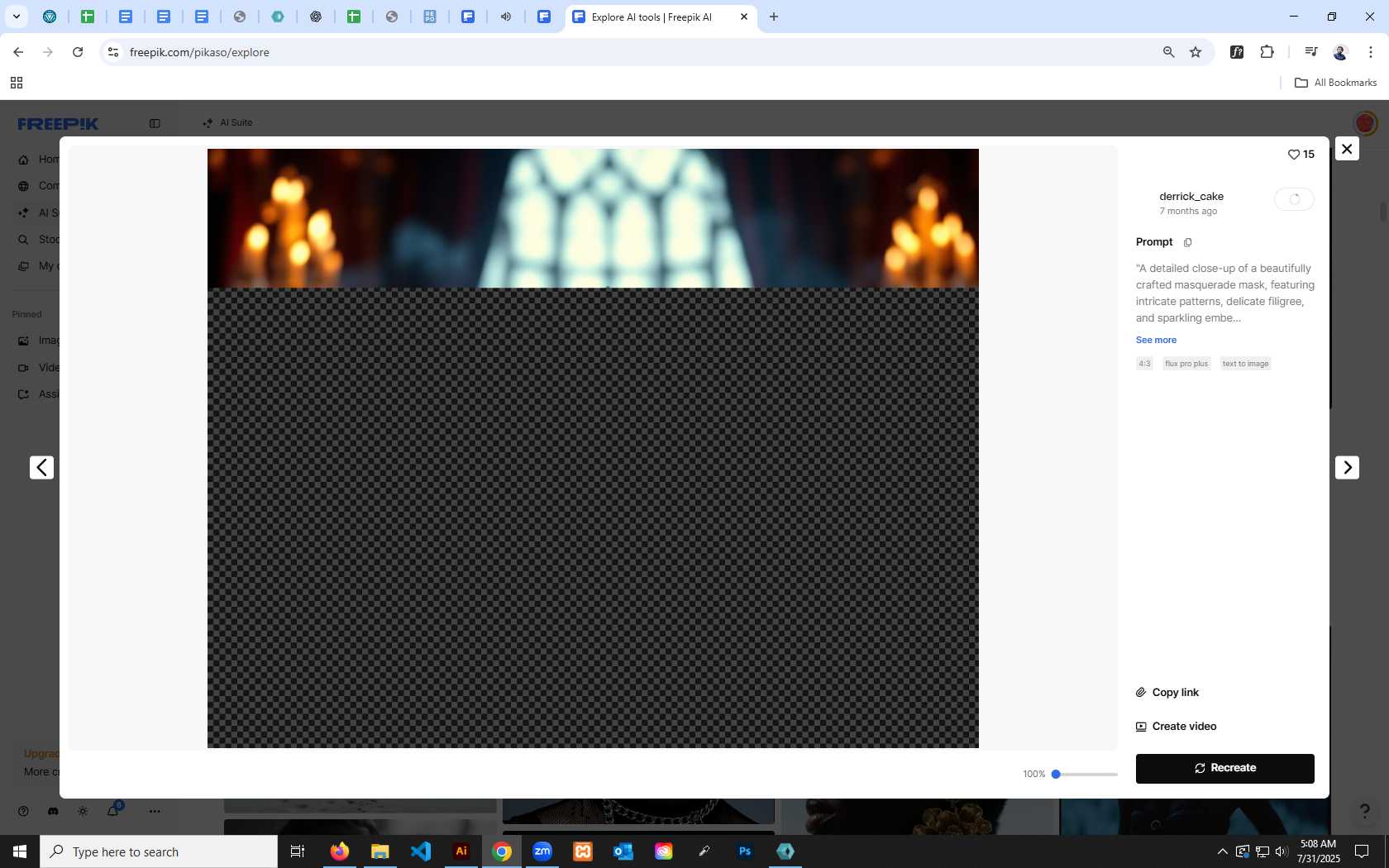Click the Freepik logo
Screen dimensions: 1389x868
[58, 124]
